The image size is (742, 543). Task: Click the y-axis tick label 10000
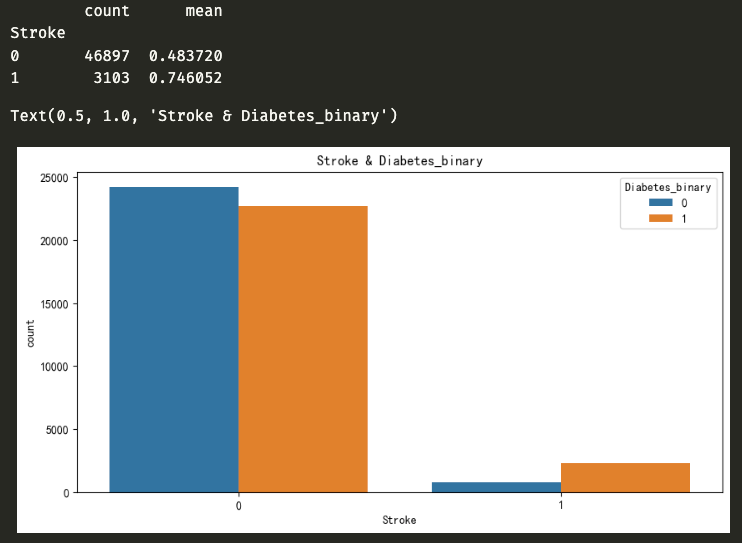point(54,367)
